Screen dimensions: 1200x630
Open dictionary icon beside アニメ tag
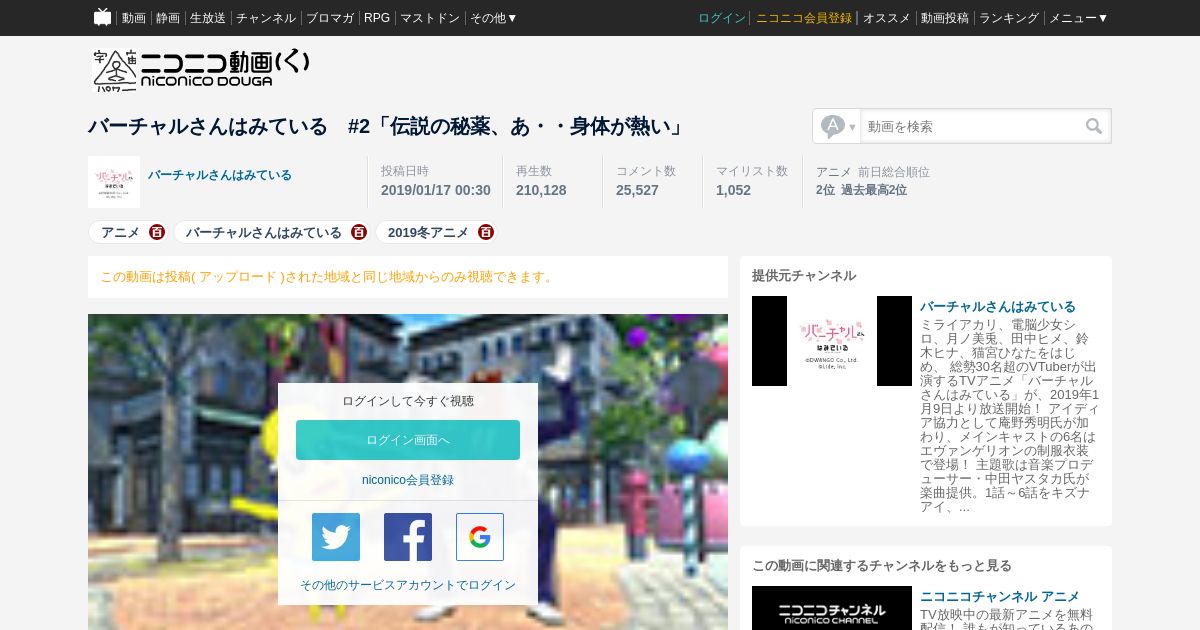(x=157, y=232)
